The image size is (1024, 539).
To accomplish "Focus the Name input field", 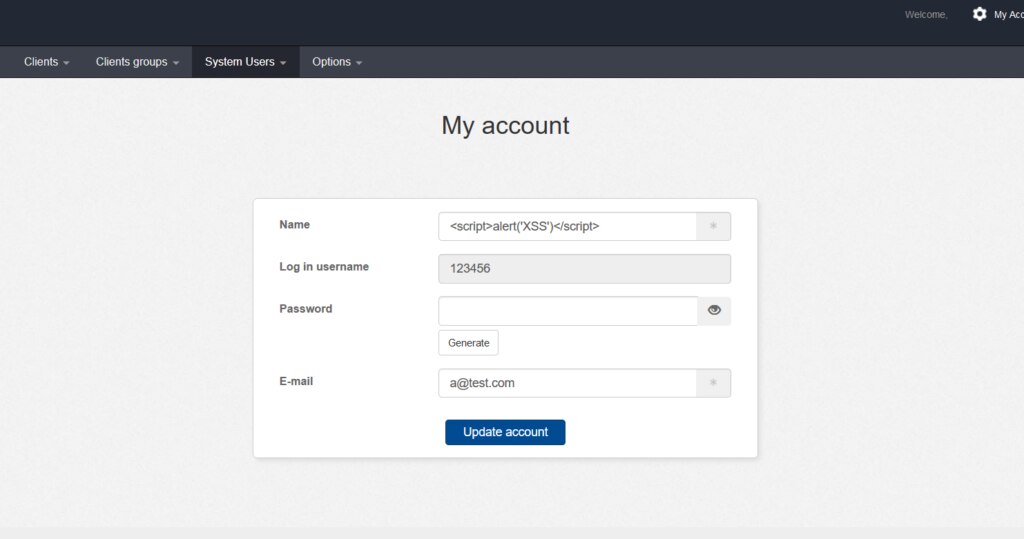I will 568,226.
